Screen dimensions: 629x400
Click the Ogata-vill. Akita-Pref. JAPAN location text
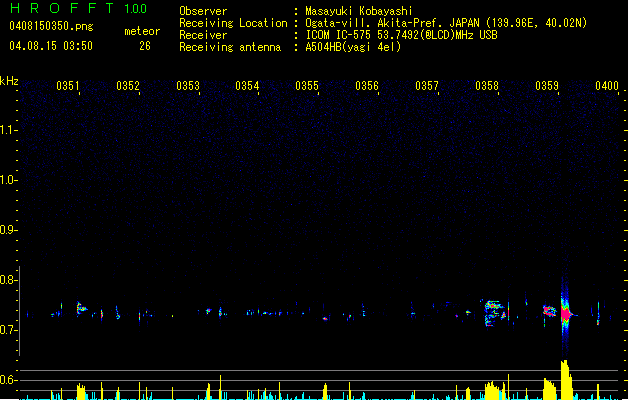446,23
